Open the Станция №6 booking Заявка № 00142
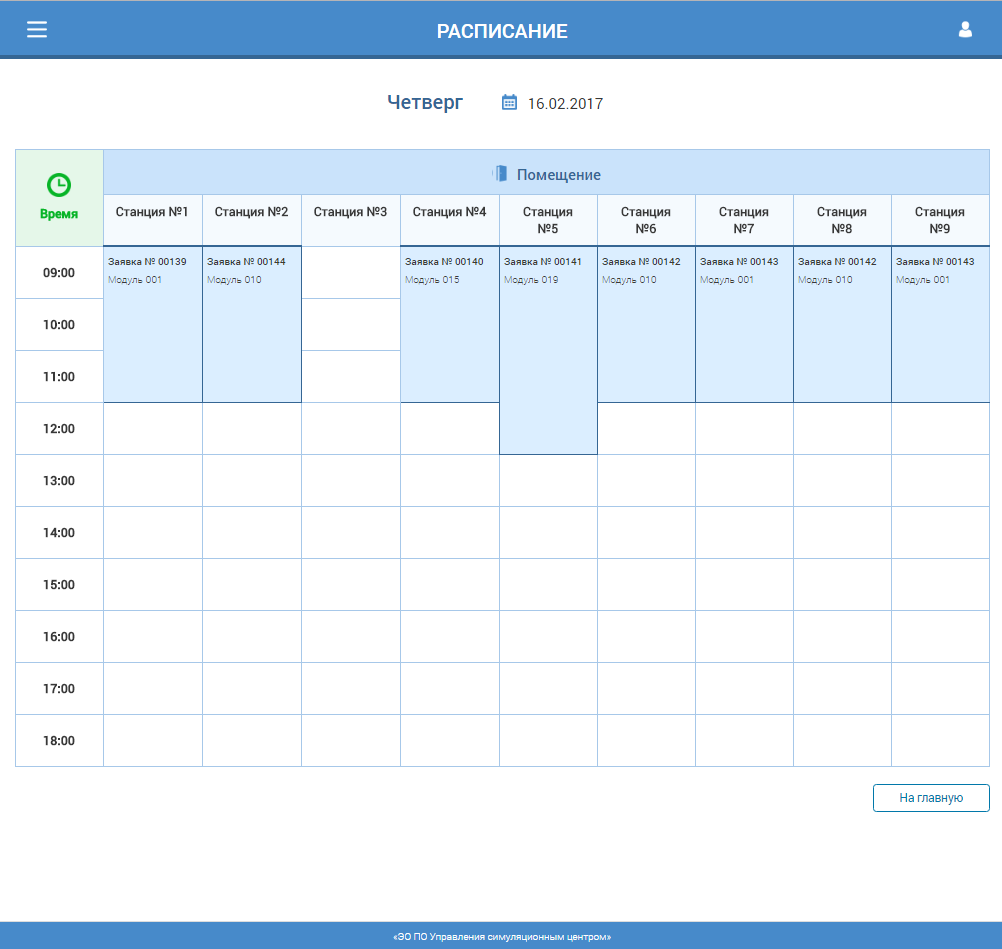This screenshot has width=1002, height=949. 646,324
